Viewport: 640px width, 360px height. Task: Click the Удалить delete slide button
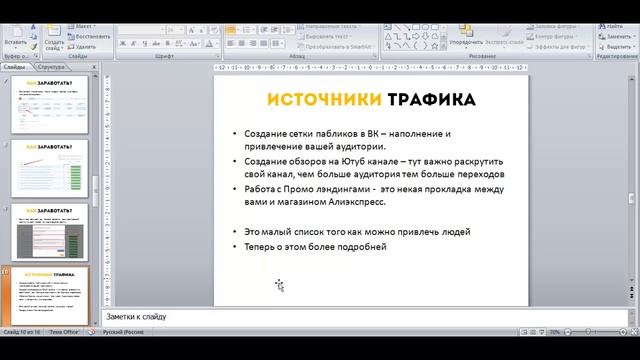tap(82, 47)
